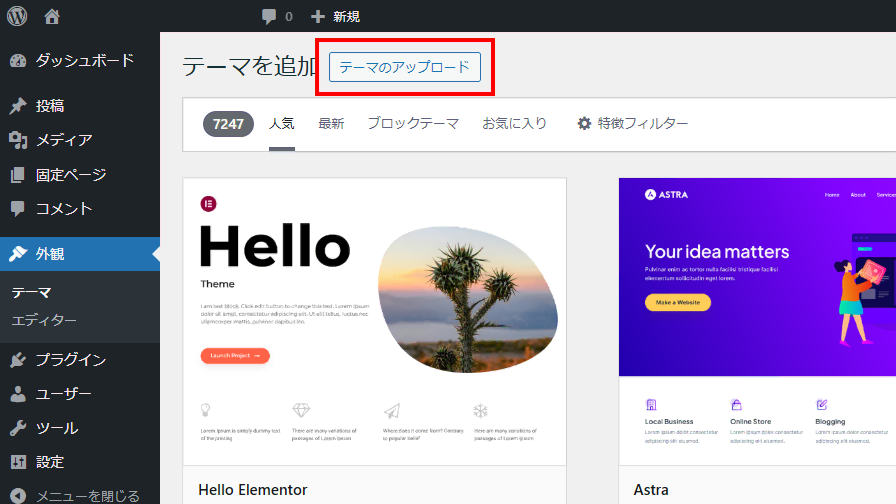Click the メディア media icon
The height and width of the screenshot is (504, 896).
pyautogui.click(x=18, y=140)
